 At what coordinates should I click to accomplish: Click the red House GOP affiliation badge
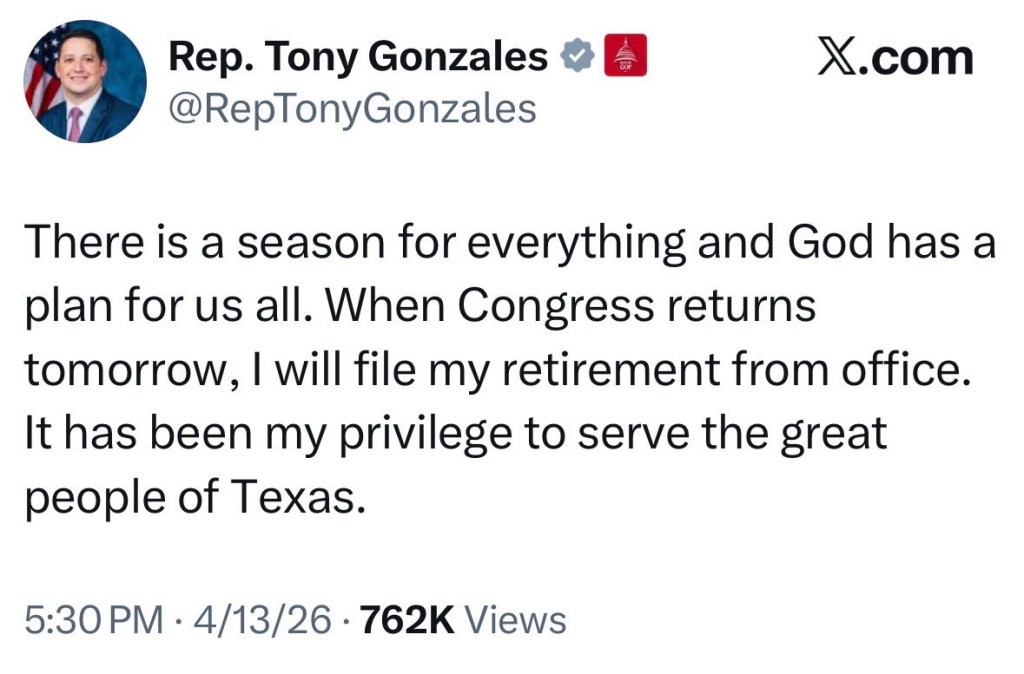[627, 56]
